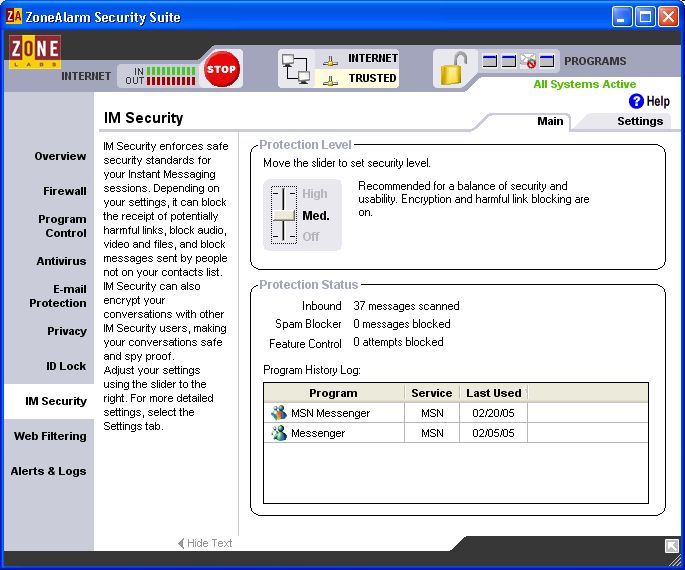Click the icon beside the Messenger row
The width and height of the screenshot is (685, 570).
[x=278, y=433]
